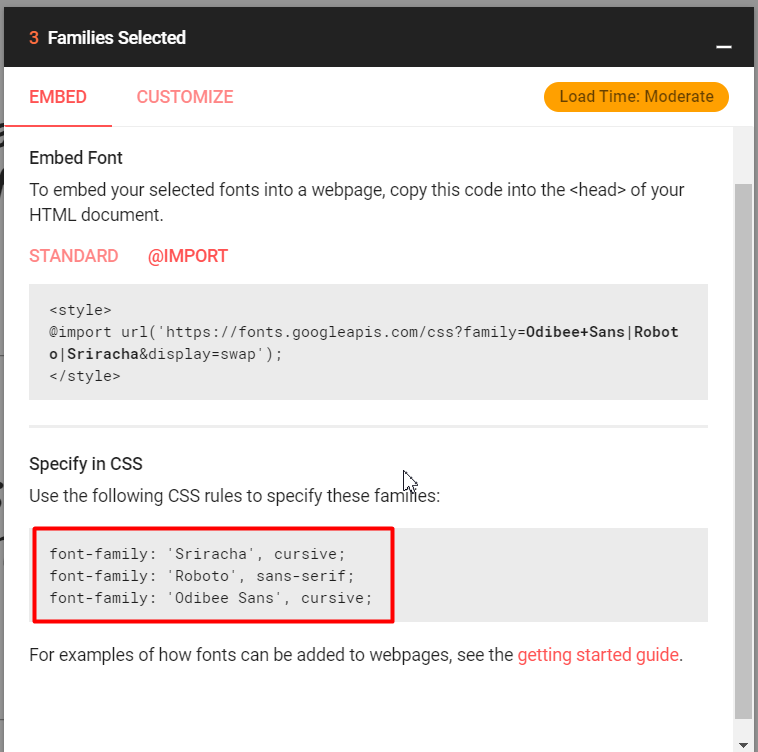Click the Roboto font-family CSS line
758x752 pixels.
[x=202, y=576]
